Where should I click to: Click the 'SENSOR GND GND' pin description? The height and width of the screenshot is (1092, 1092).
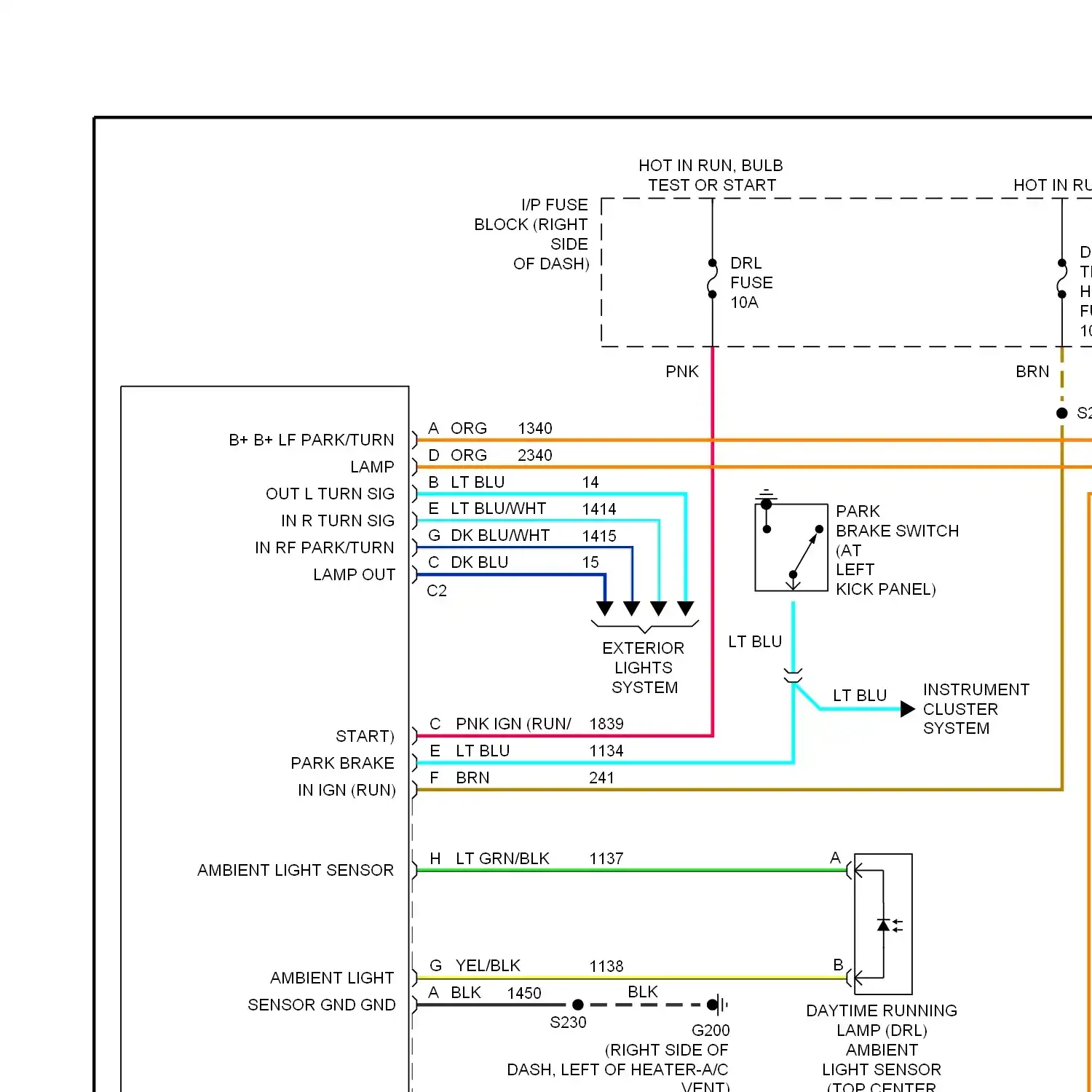(322, 1005)
